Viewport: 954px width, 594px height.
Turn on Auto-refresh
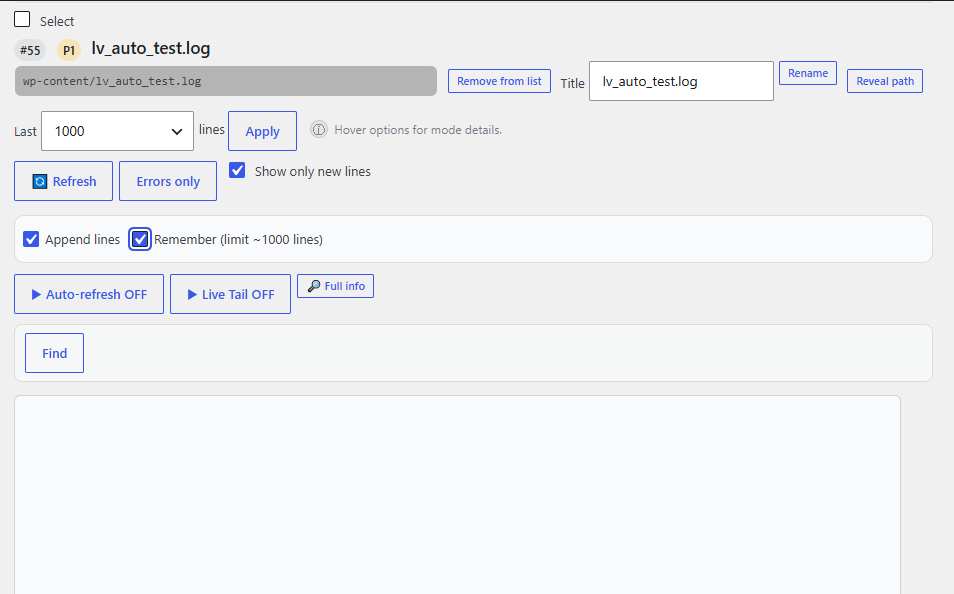(x=89, y=294)
